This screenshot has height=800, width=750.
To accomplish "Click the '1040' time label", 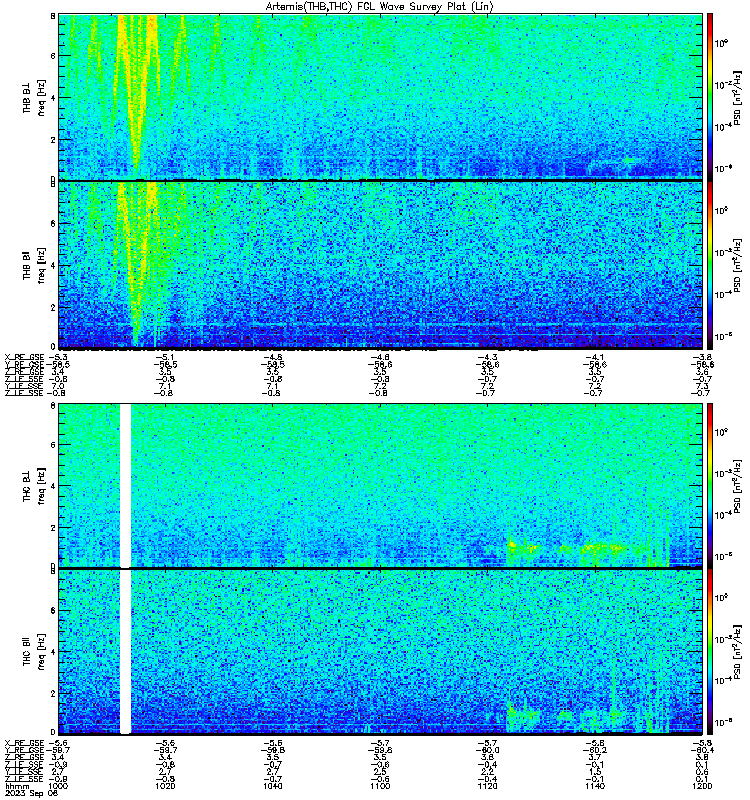I will (272, 786).
